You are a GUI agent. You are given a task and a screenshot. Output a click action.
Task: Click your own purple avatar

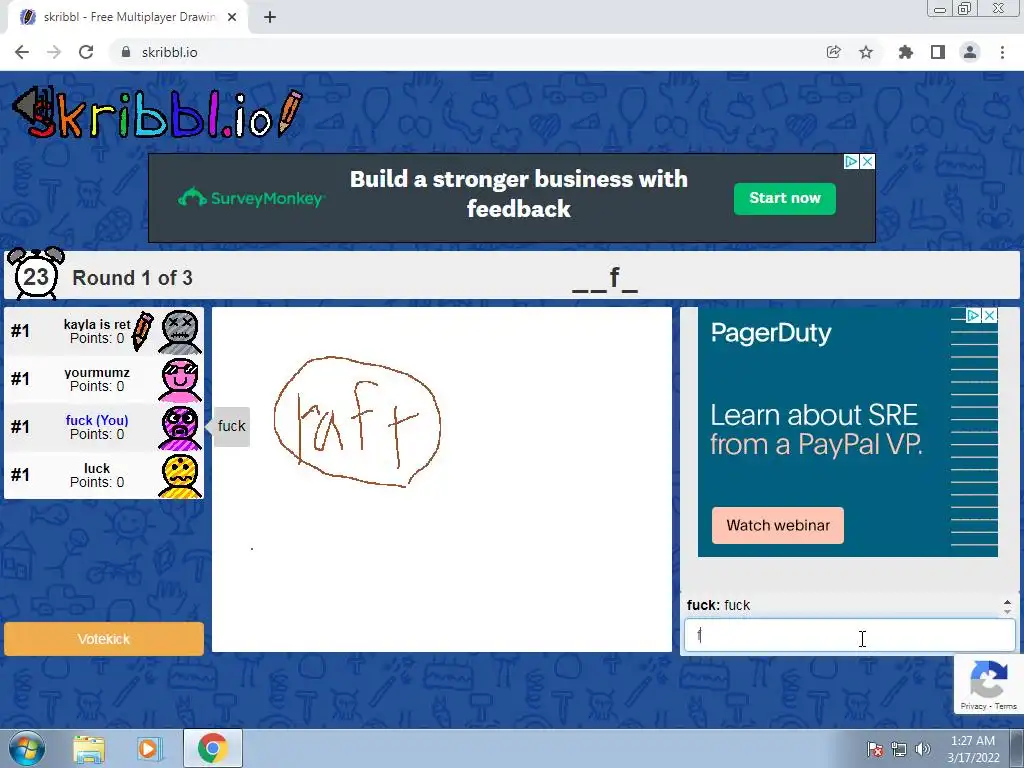[180, 428]
